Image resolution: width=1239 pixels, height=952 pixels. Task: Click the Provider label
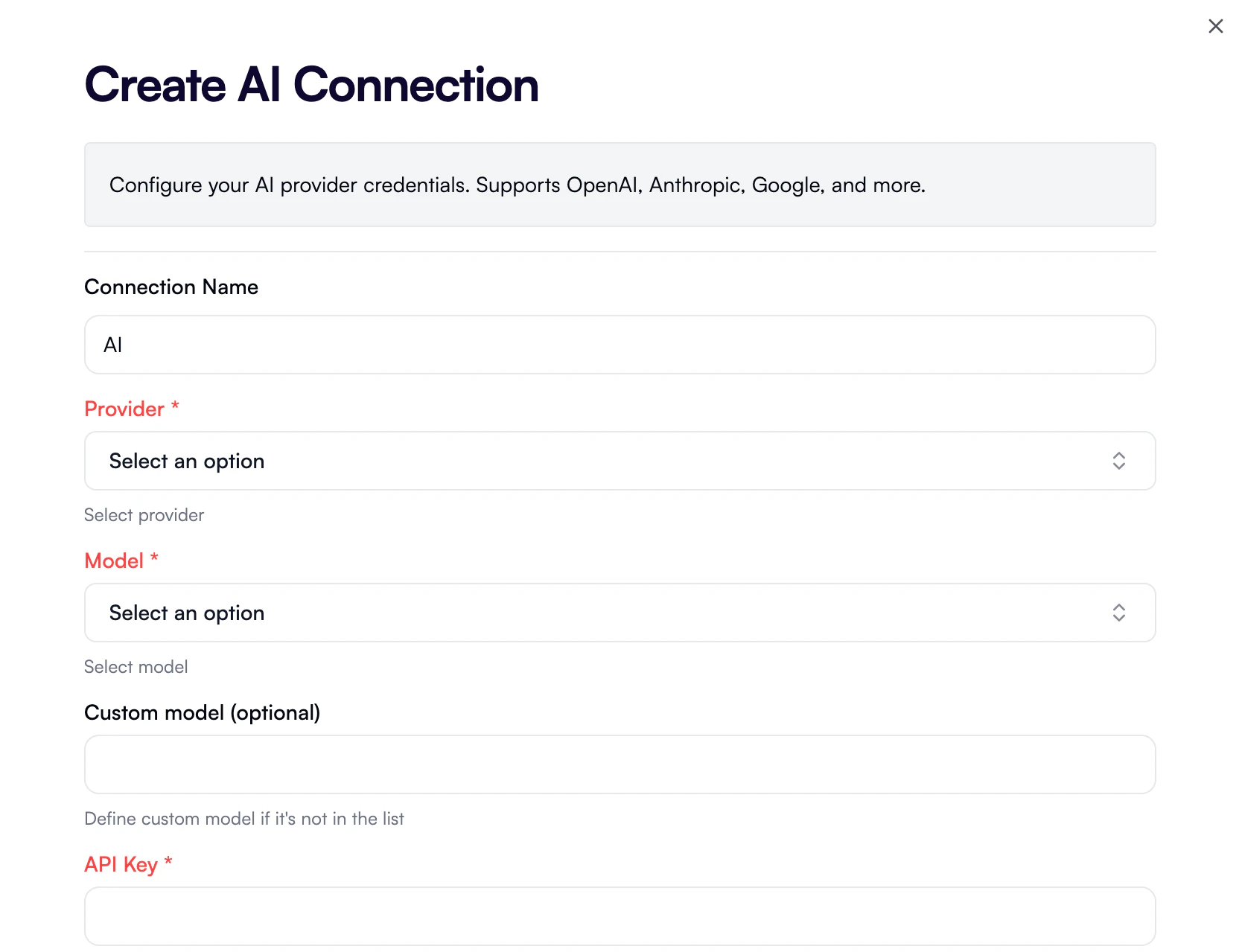tap(124, 409)
